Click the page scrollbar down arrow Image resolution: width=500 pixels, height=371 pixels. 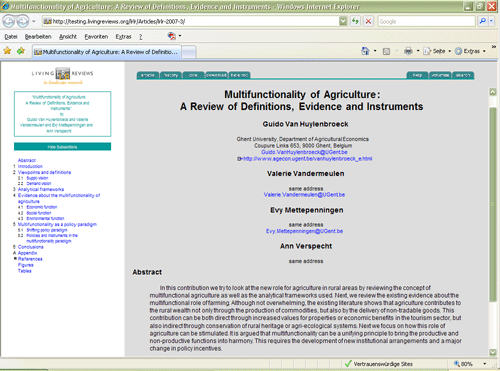493,352
